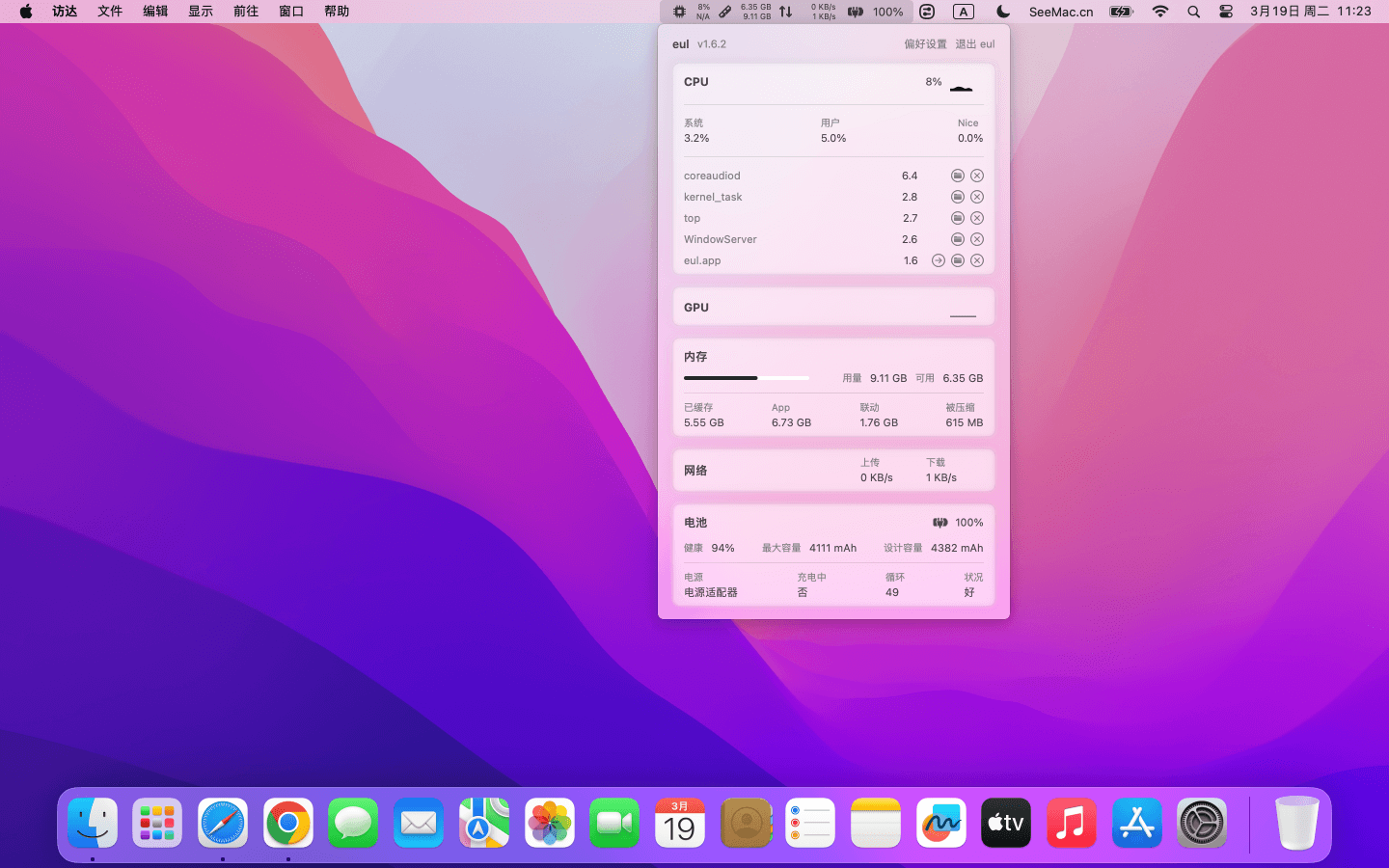Viewport: 1389px width, 868px height.
Task: Reveal coreaudiod process in Finder
Action: coord(958,176)
